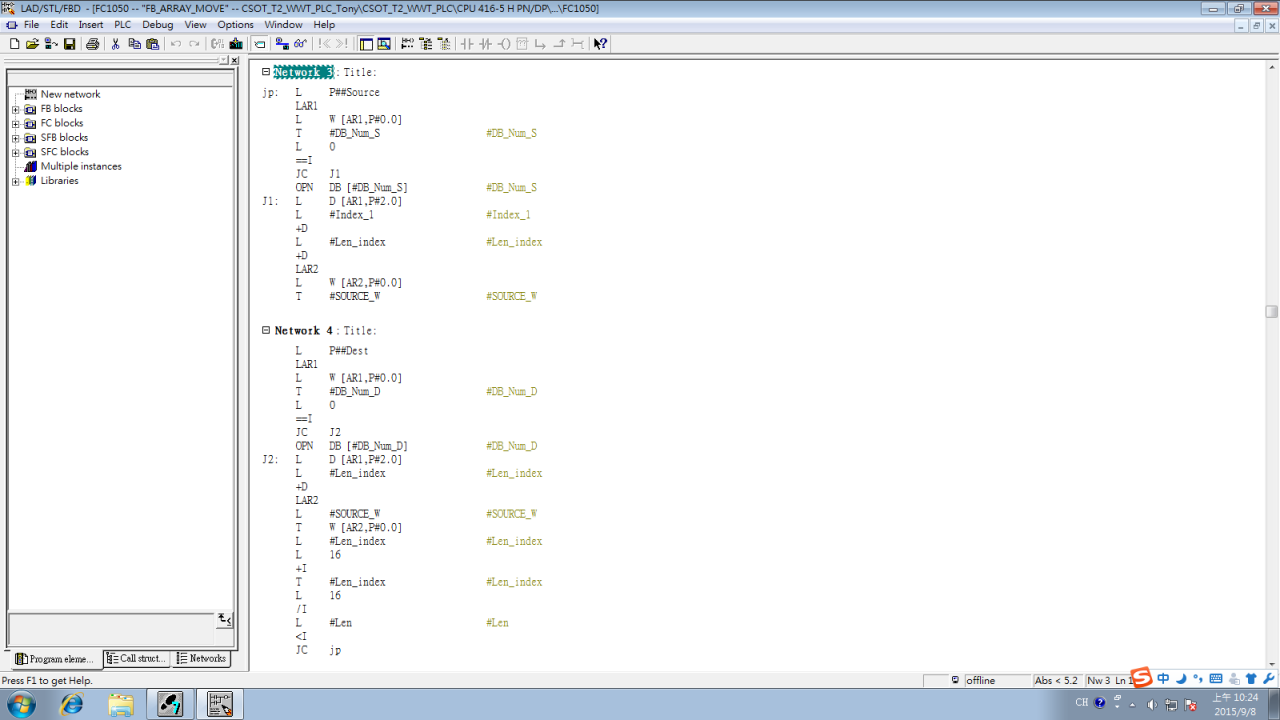
Task: Click the Paste clipboard icon
Action: click(152, 44)
